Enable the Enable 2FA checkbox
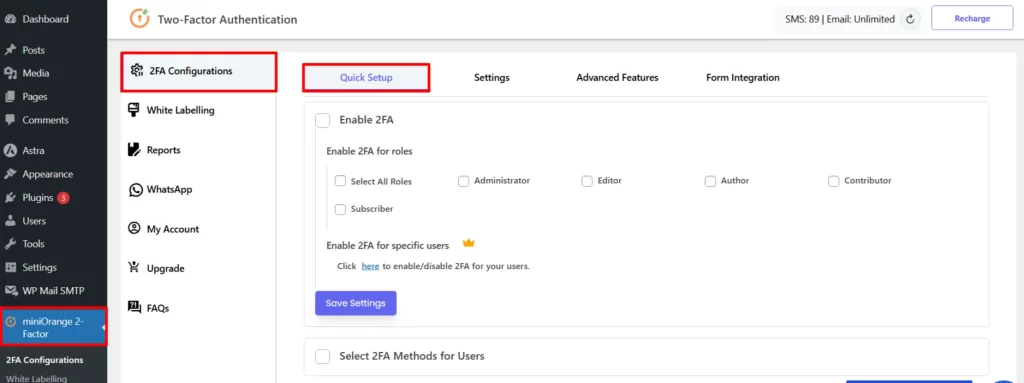The image size is (1024, 383). pos(323,120)
